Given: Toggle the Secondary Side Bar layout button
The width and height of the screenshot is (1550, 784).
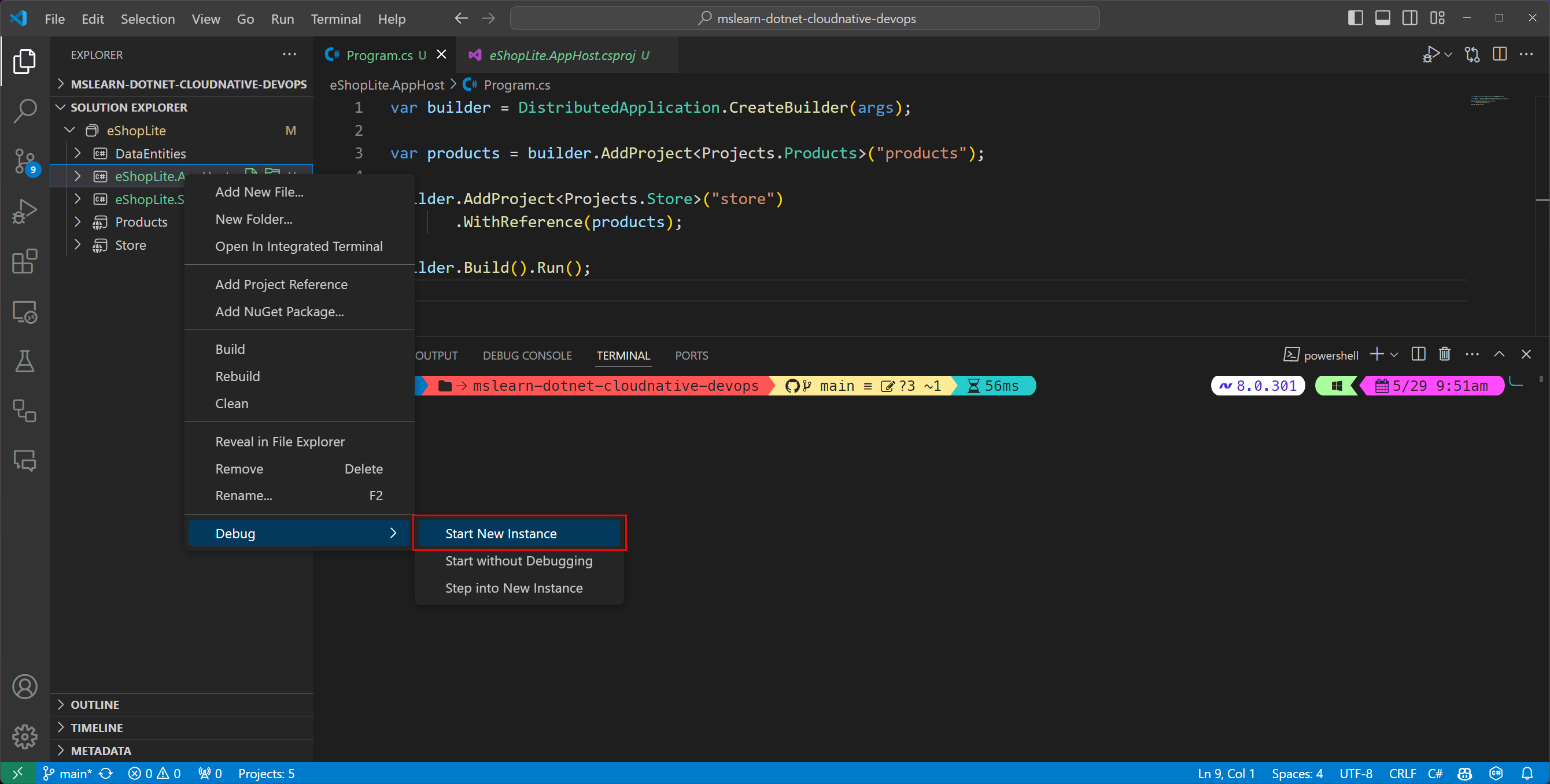Looking at the screenshot, I should tap(1410, 18).
